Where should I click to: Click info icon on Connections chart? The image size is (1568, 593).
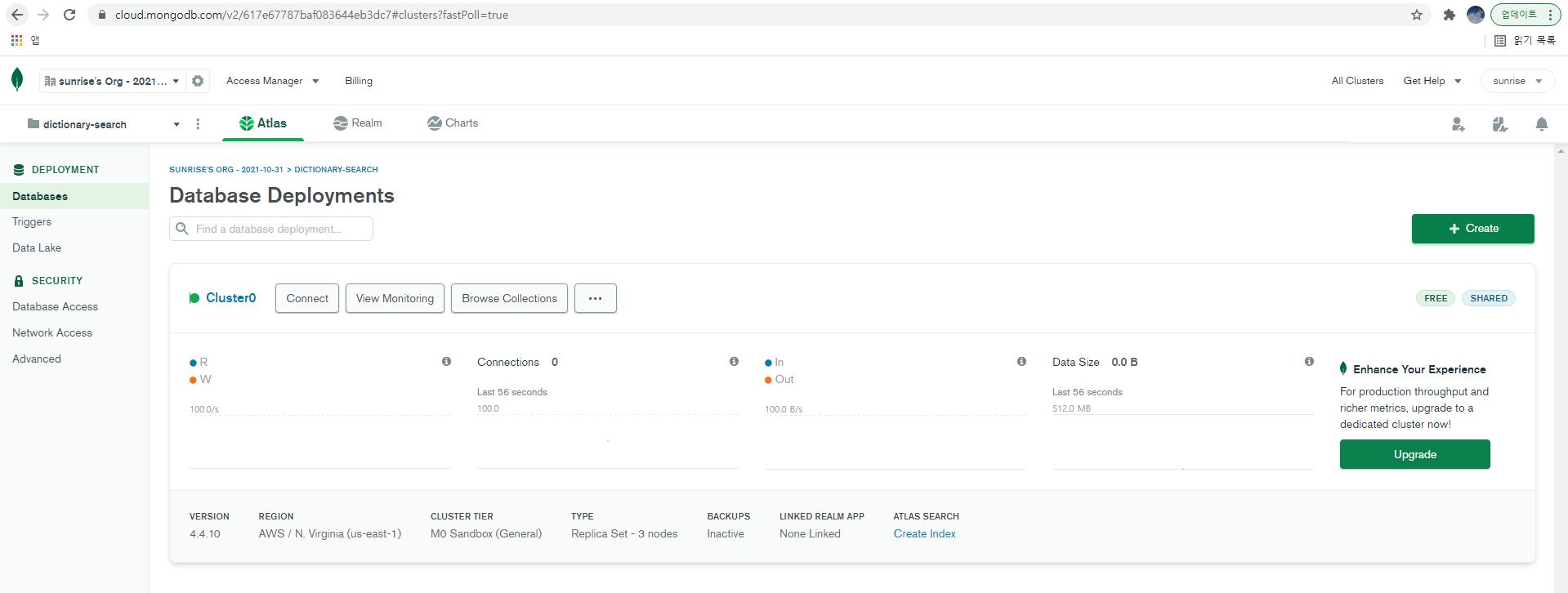734,361
